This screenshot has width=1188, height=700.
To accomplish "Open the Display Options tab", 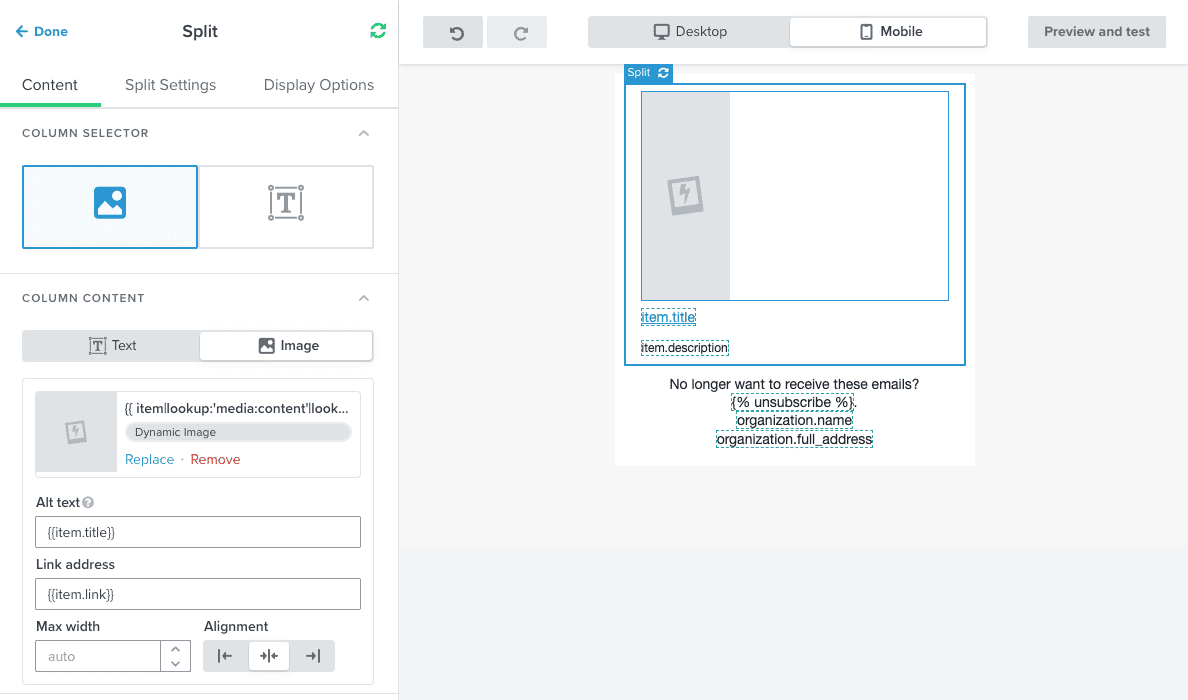I will pos(318,85).
